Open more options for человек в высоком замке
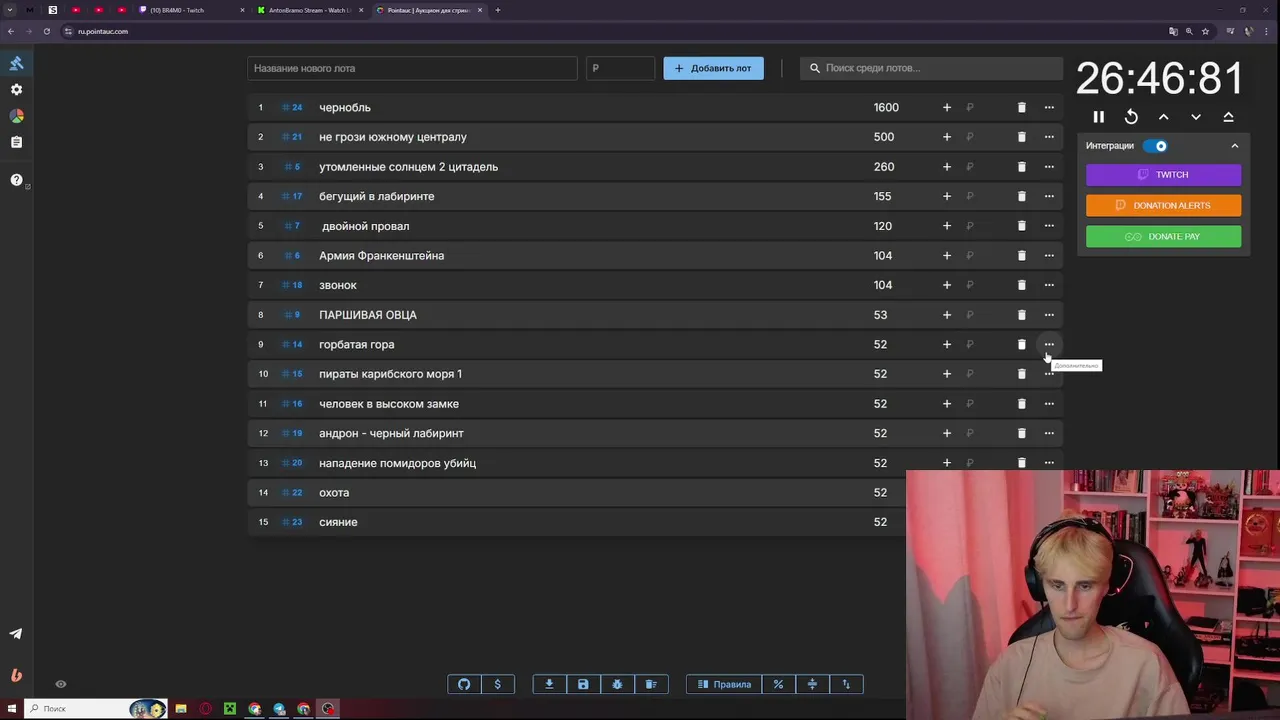This screenshot has height=720, width=1280. 1049,404
